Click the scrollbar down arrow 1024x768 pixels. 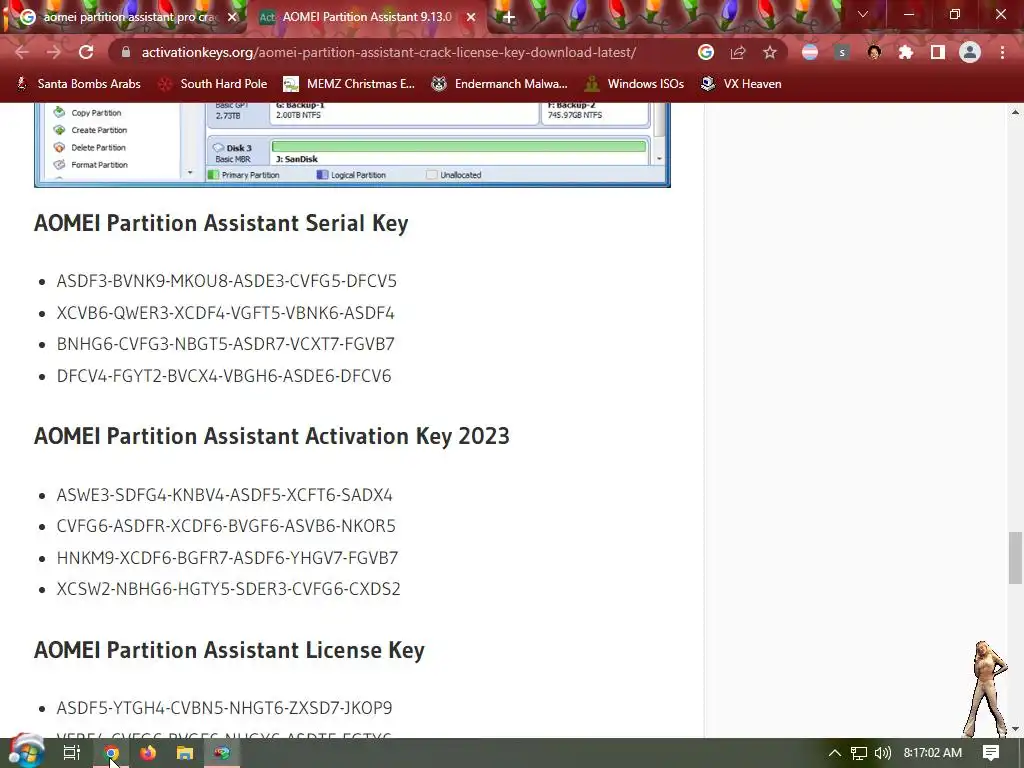click(1015, 729)
